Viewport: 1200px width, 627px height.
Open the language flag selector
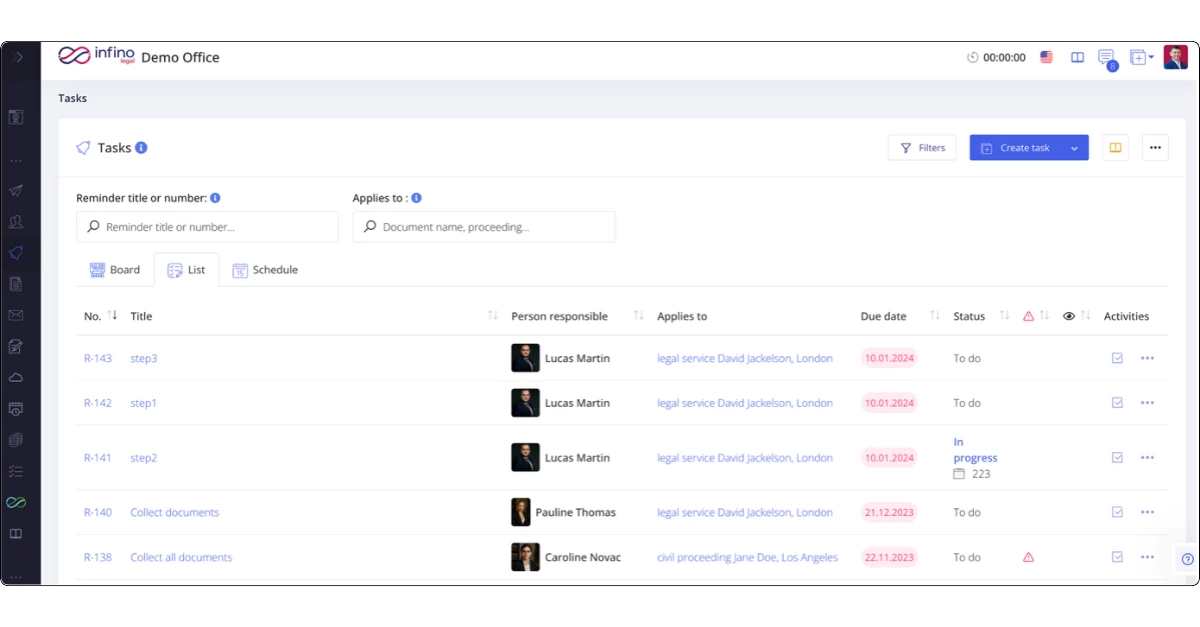tap(1046, 58)
